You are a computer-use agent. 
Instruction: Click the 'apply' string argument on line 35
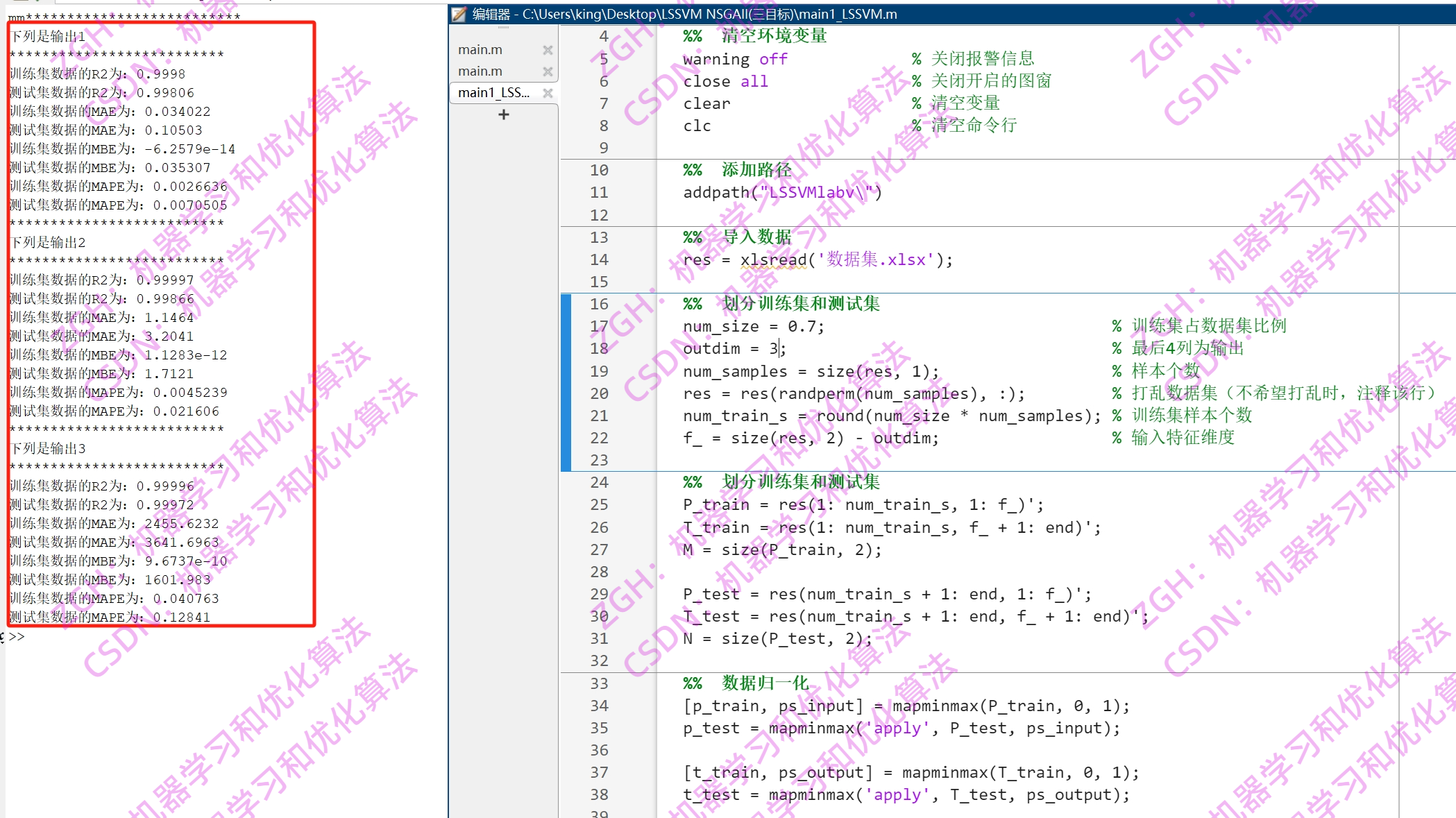click(895, 728)
